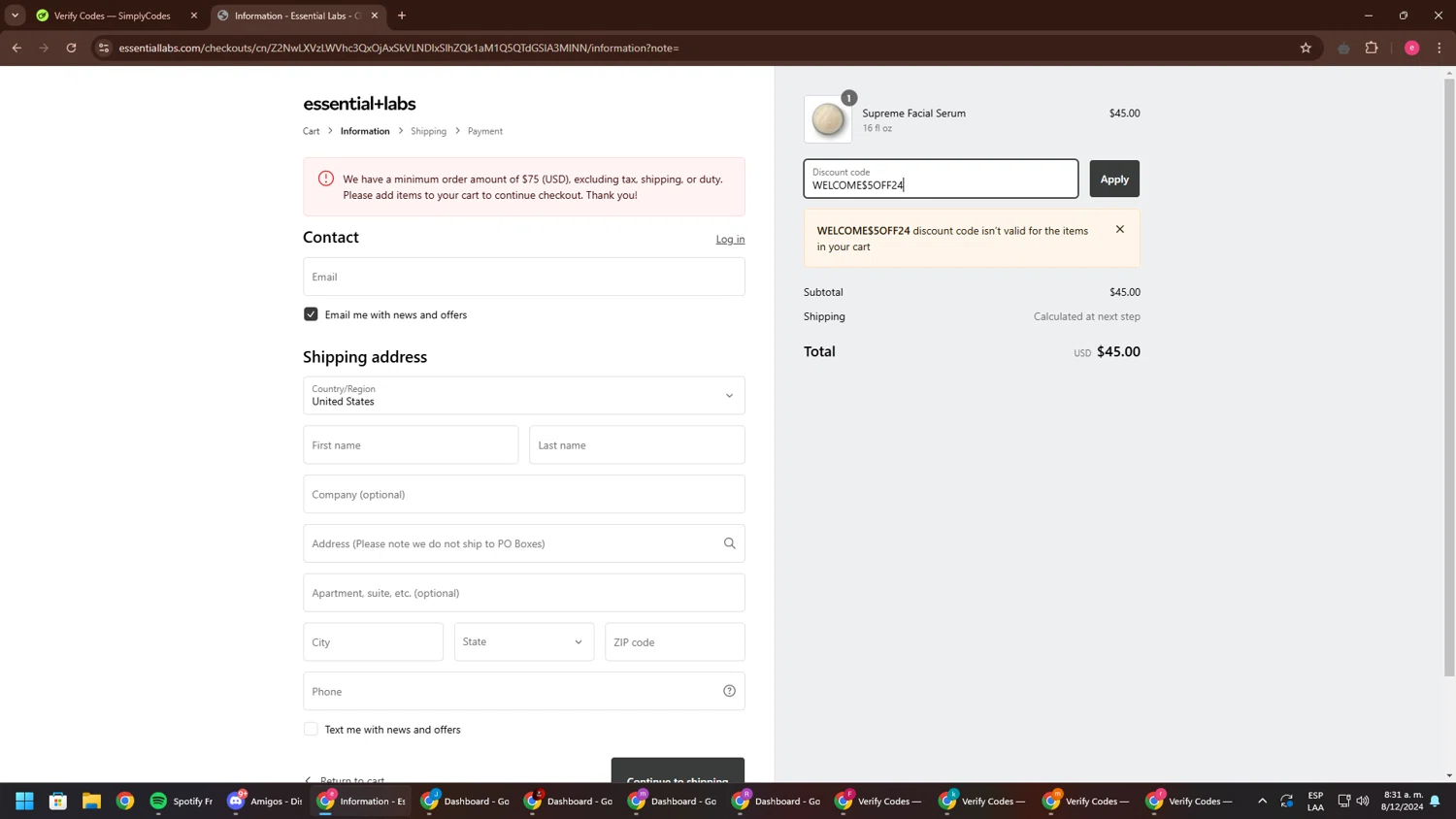Reload the checkout page
This screenshot has height=819, width=1456.
(71, 48)
